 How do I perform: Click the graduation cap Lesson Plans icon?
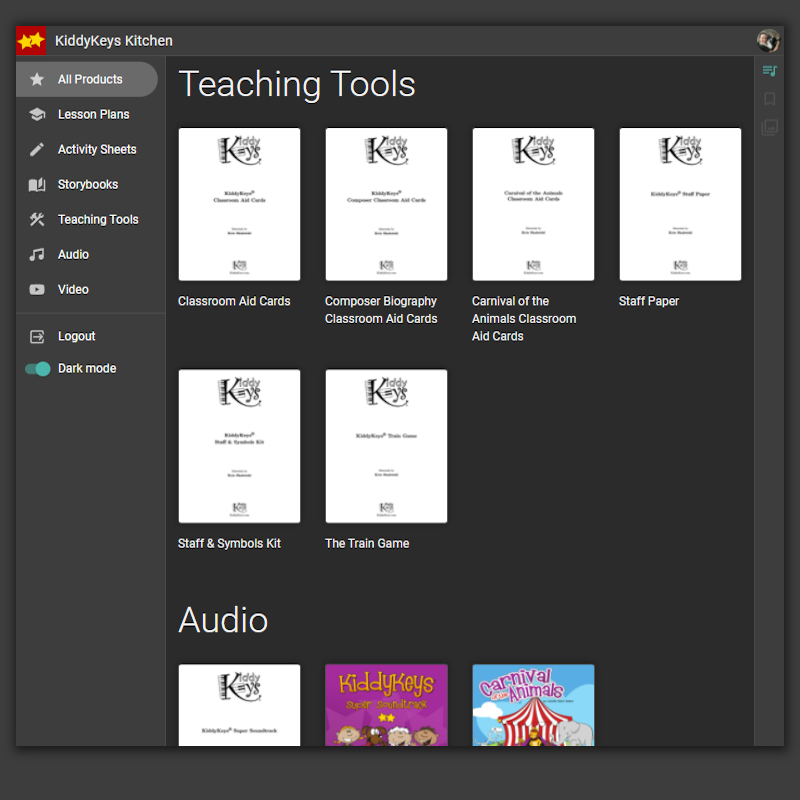coord(37,114)
